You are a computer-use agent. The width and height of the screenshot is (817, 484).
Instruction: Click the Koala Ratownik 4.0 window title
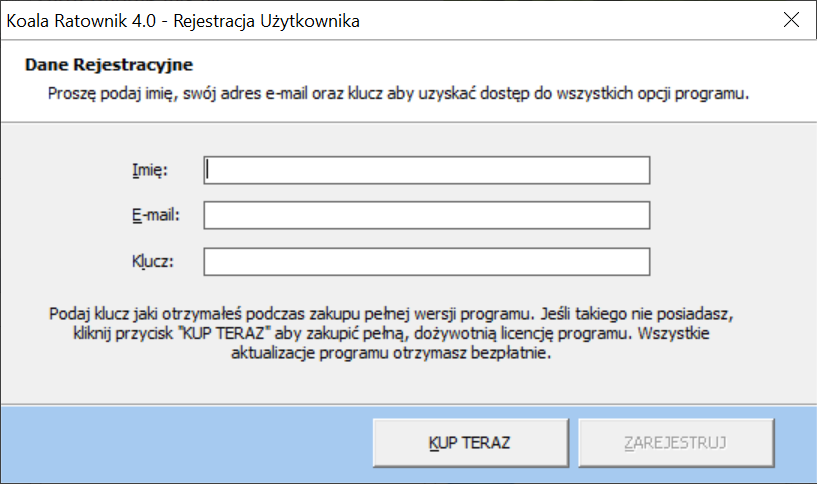(183, 21)
